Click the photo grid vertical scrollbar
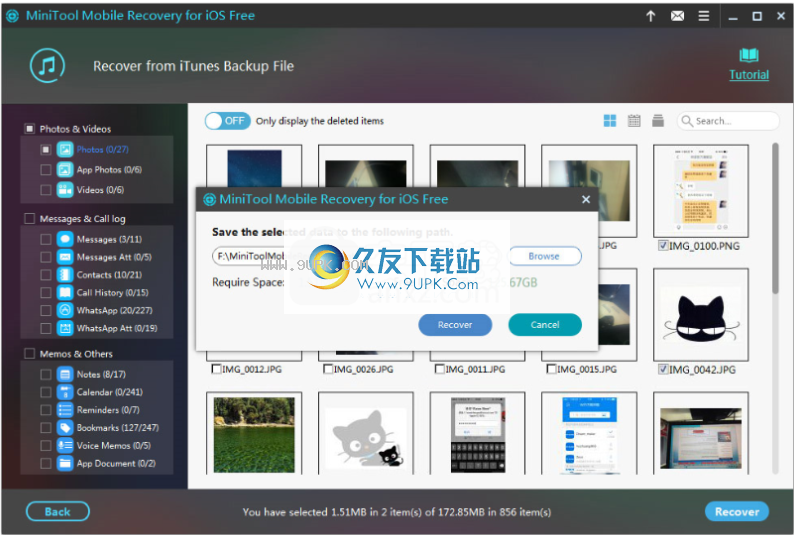Viewport: 794px width, 535px height. tap(775, 218)
